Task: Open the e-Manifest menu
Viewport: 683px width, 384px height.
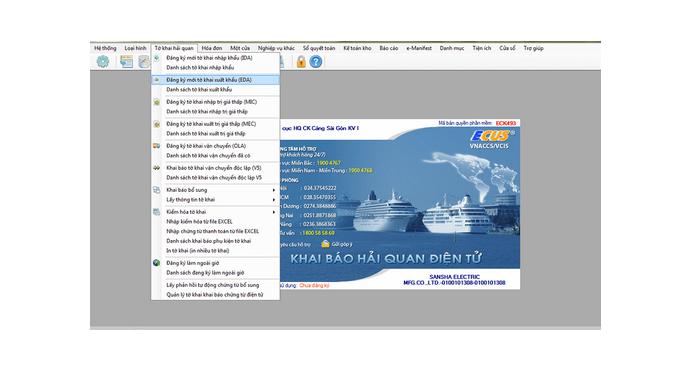Action: [x=419, y=48]
